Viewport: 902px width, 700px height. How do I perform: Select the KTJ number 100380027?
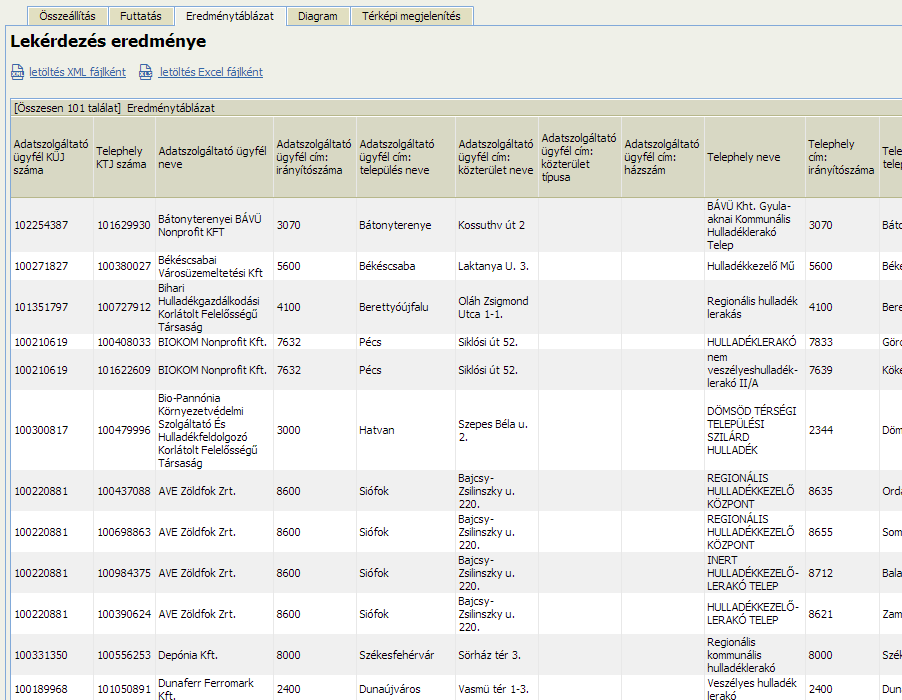124,266
